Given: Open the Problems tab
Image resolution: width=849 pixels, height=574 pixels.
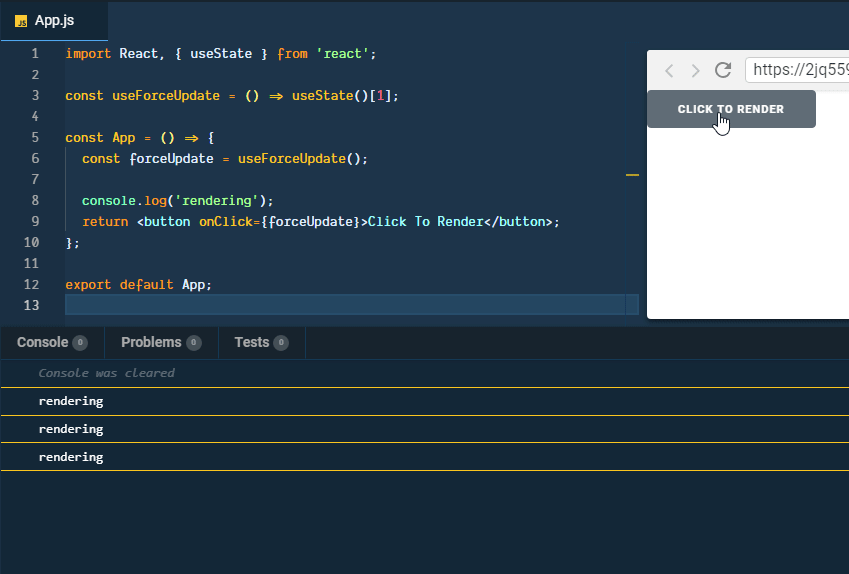Looking at the screenshot, I should 151,342.
